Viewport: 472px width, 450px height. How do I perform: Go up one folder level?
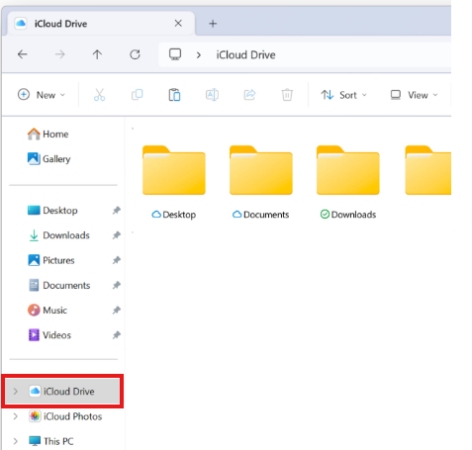(x=97, y=54)
